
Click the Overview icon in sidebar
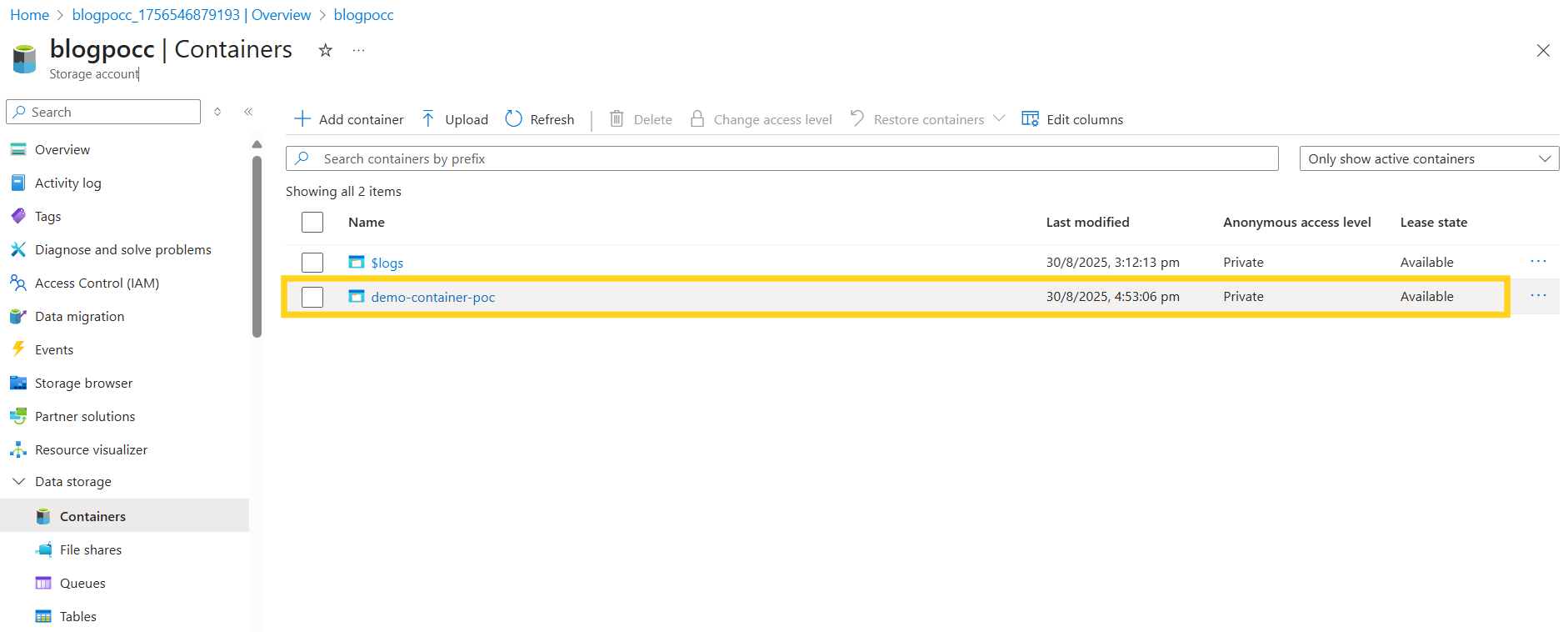pos(18,150)
